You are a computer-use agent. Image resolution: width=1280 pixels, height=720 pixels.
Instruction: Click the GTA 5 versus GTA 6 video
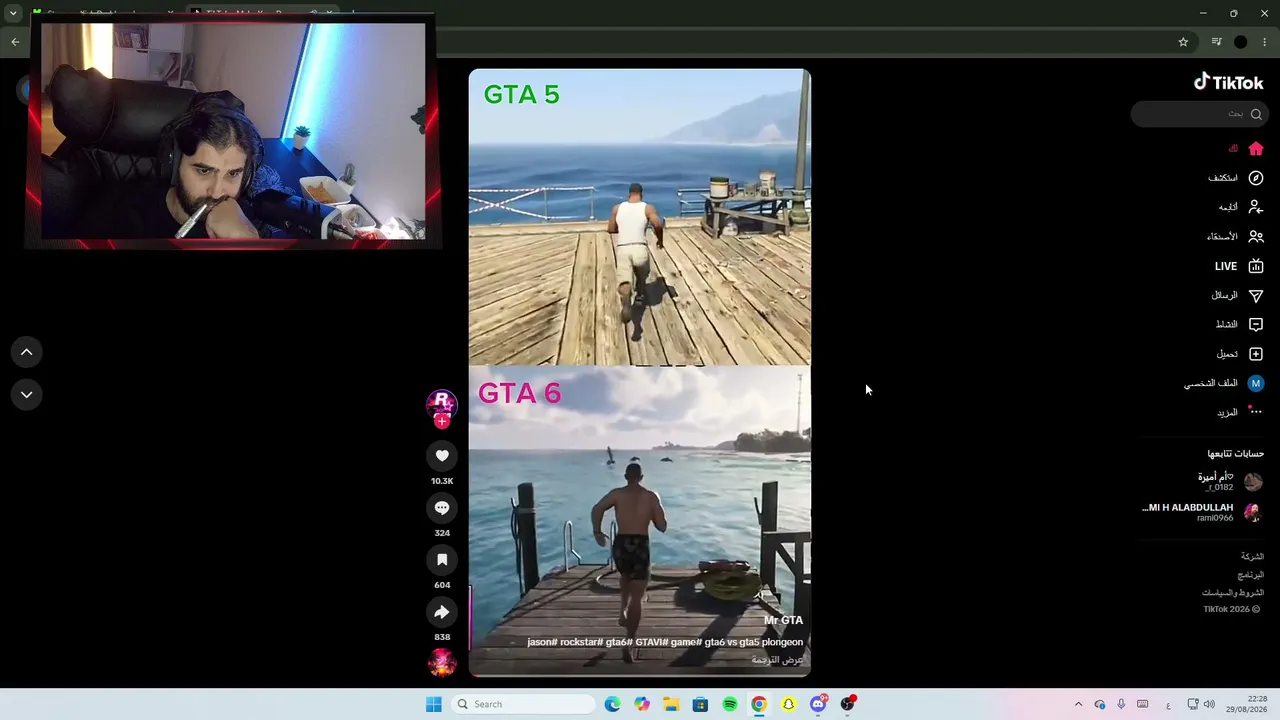pos(640,372)
